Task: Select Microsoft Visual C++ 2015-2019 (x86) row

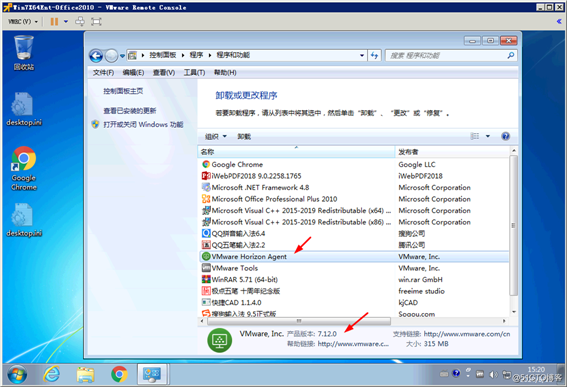Action: click(x=354, y=222)
